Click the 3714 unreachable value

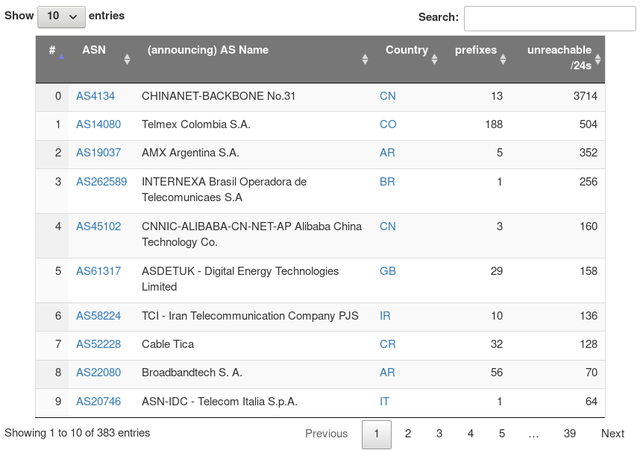coord(585,96)
